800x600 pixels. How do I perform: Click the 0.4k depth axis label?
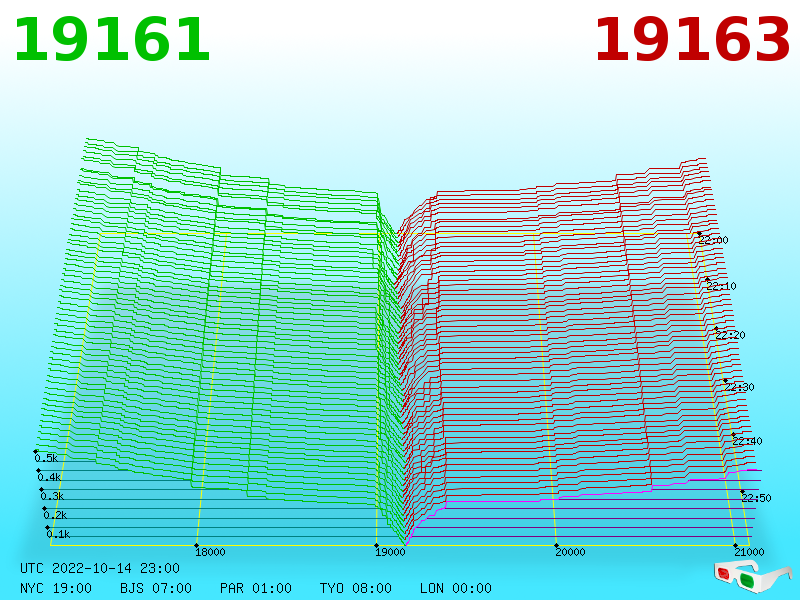coord(49,478)
